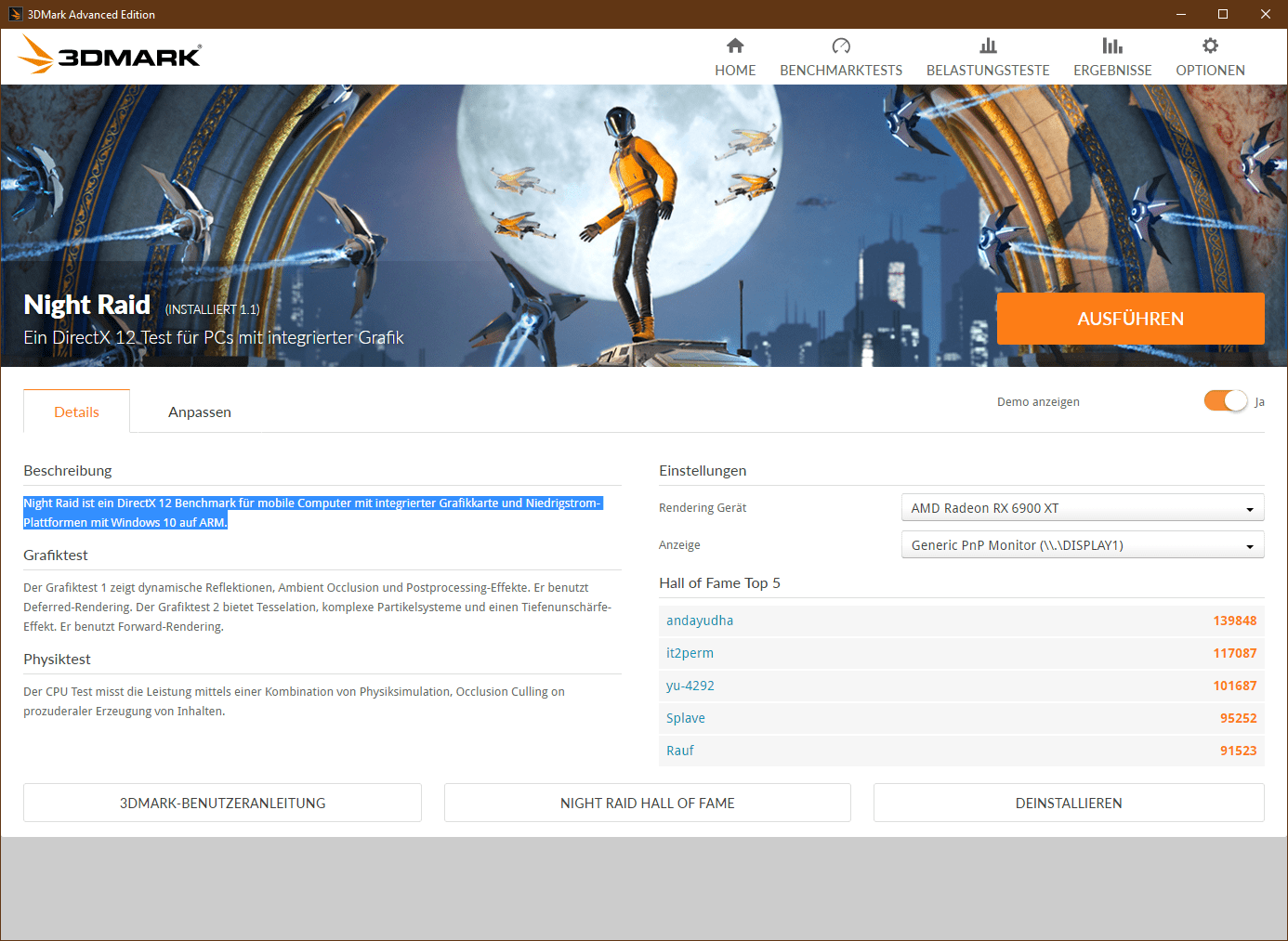Open the Ergebnisse results chart icon
The width and height of the screenshot is (1288, 941).
(x=1112, y=46)
